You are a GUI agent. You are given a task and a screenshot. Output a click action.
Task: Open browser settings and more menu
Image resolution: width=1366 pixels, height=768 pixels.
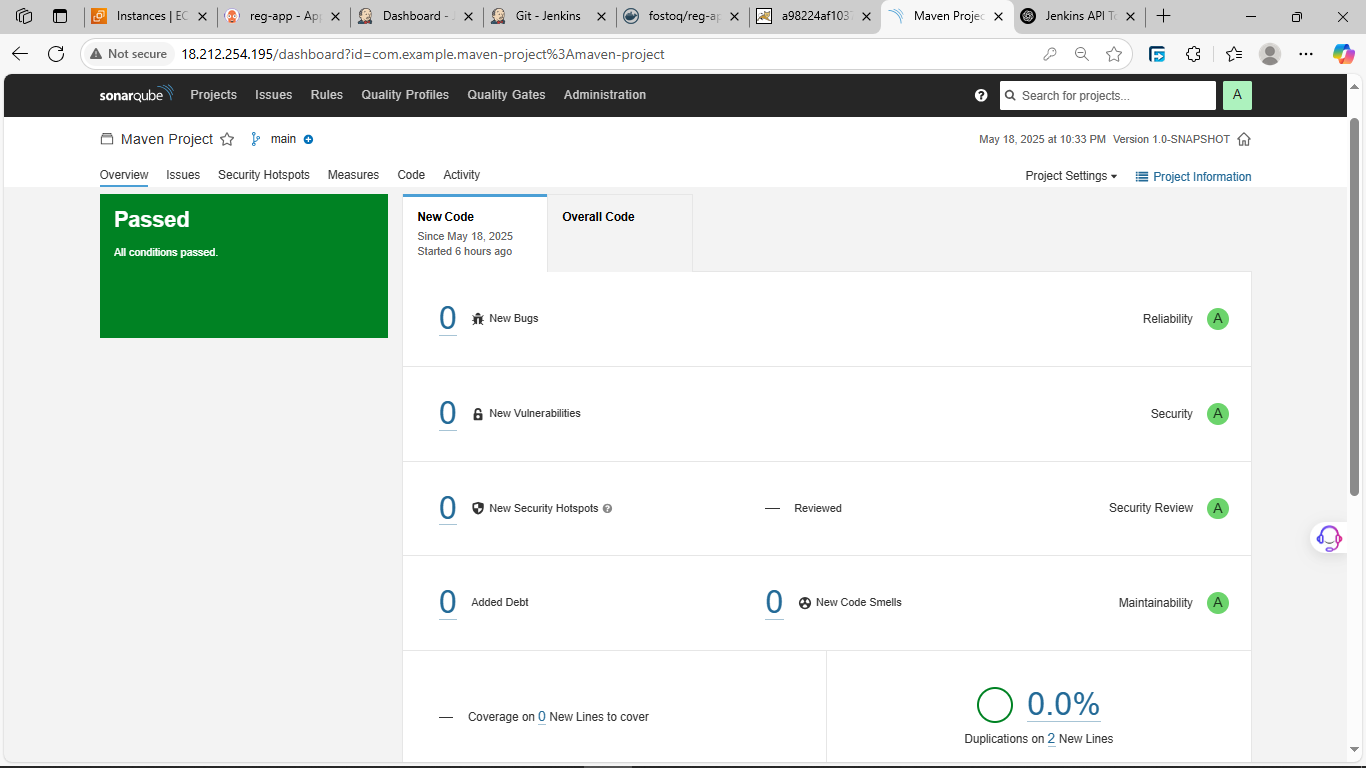coord(1306,54)
